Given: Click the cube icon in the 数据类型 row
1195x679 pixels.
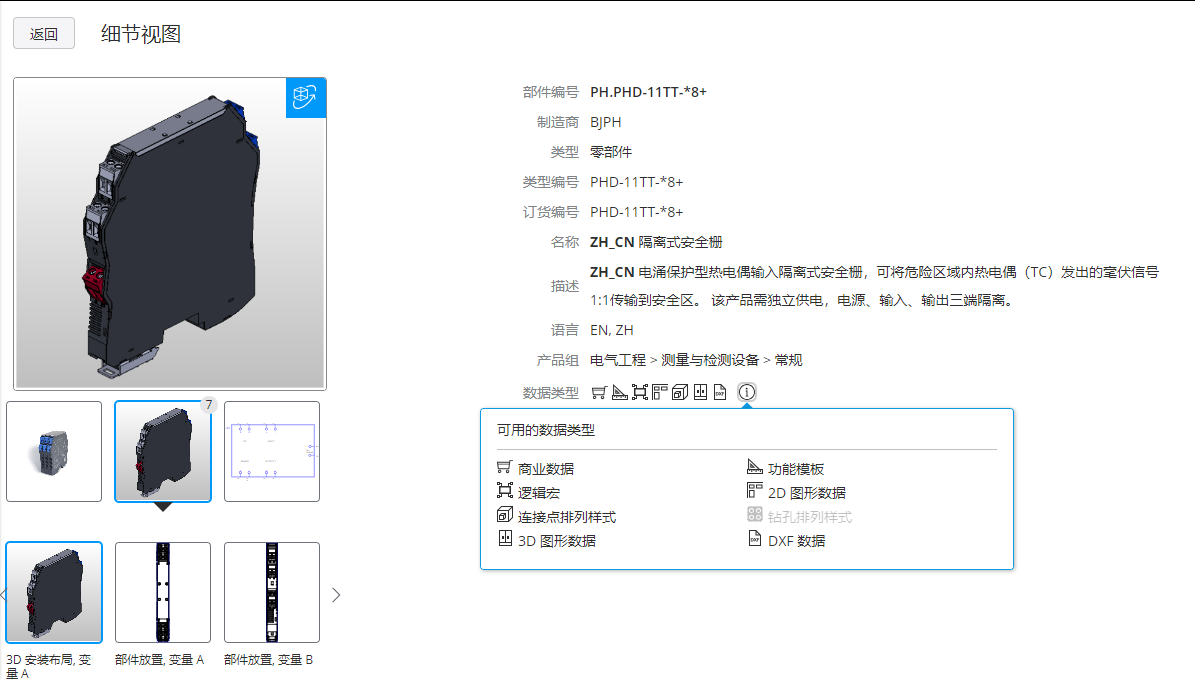Looking at the screenshot, I should (x=680, y=392).
